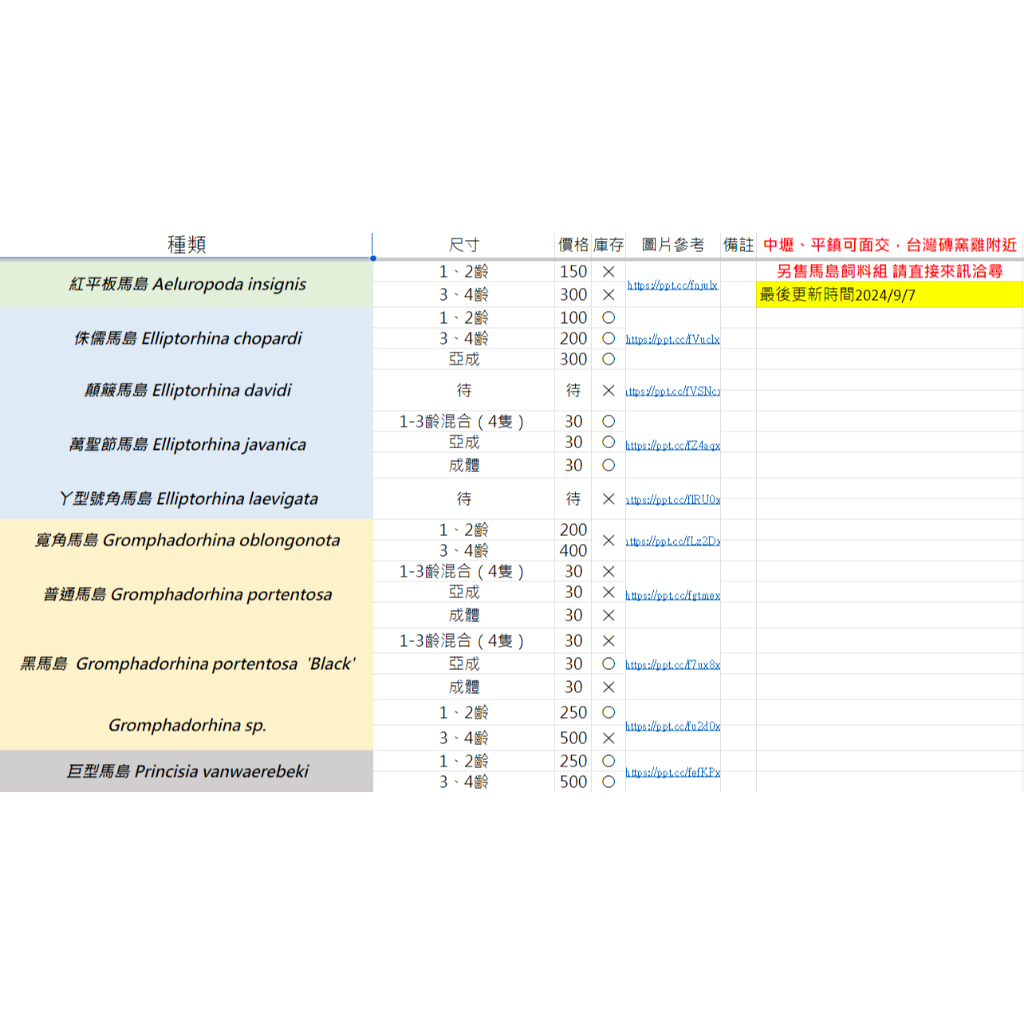
Task: Select the 種類 column header cell
Action: click(186, 245)
